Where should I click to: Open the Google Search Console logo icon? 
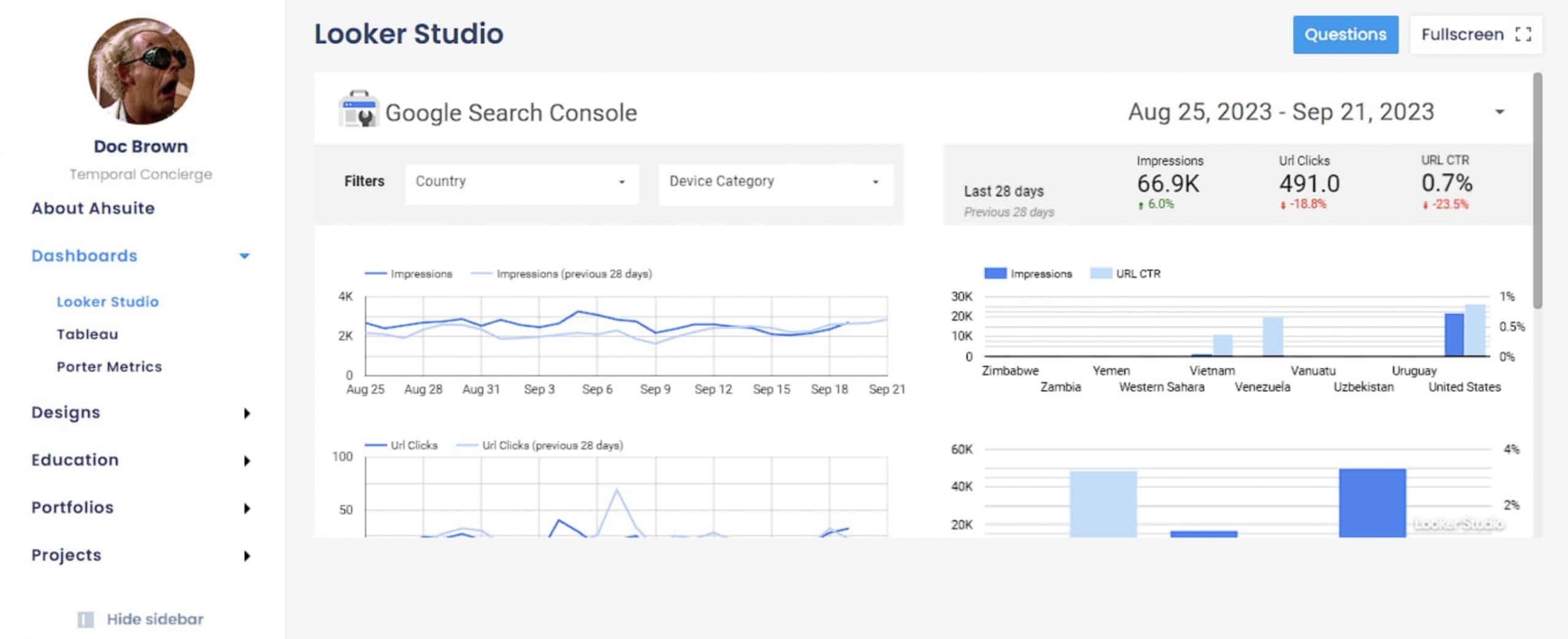click(359, 108)
